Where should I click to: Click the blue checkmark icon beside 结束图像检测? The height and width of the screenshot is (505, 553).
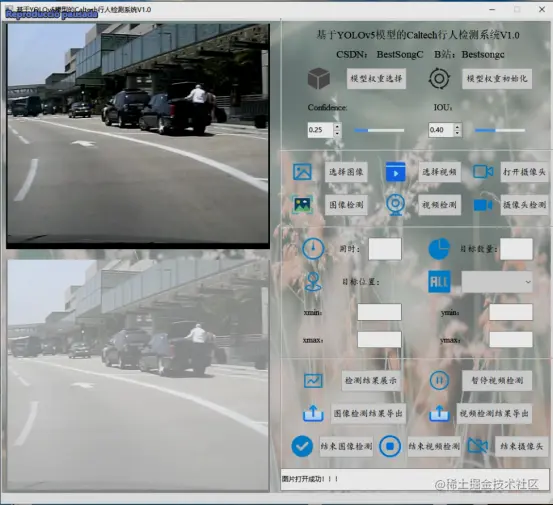(302, 446)
